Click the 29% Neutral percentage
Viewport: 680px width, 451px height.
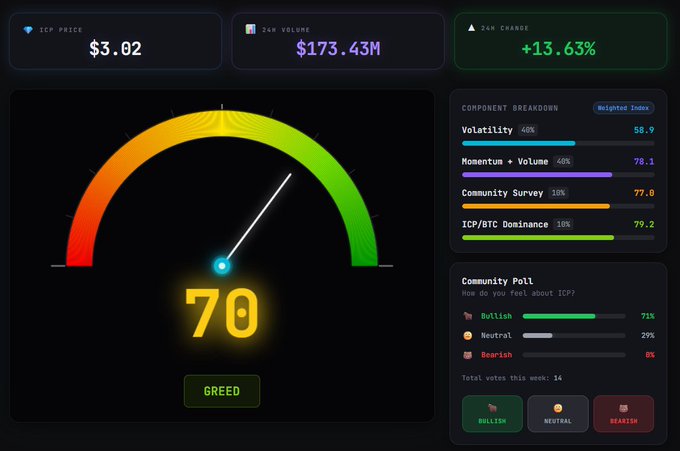pos(647,335)
